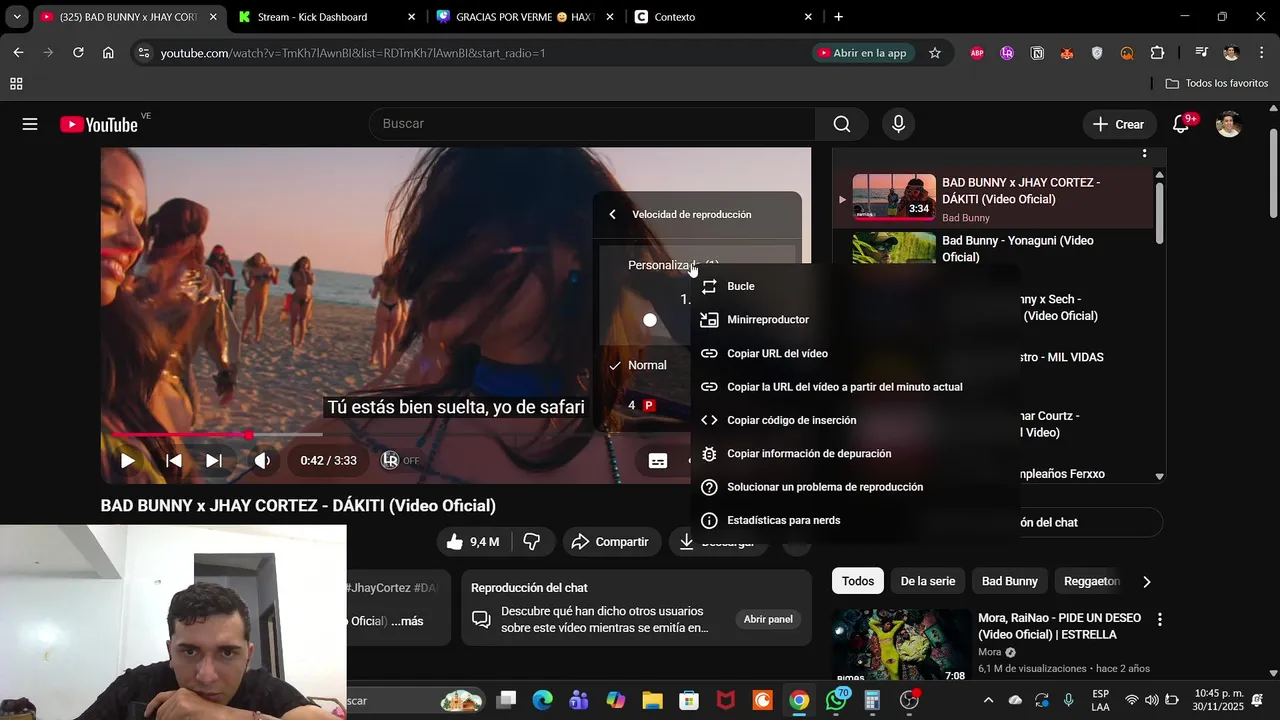The image size is (1280, 720).
Task: Click the Crear button
Action: [1118, 124]
